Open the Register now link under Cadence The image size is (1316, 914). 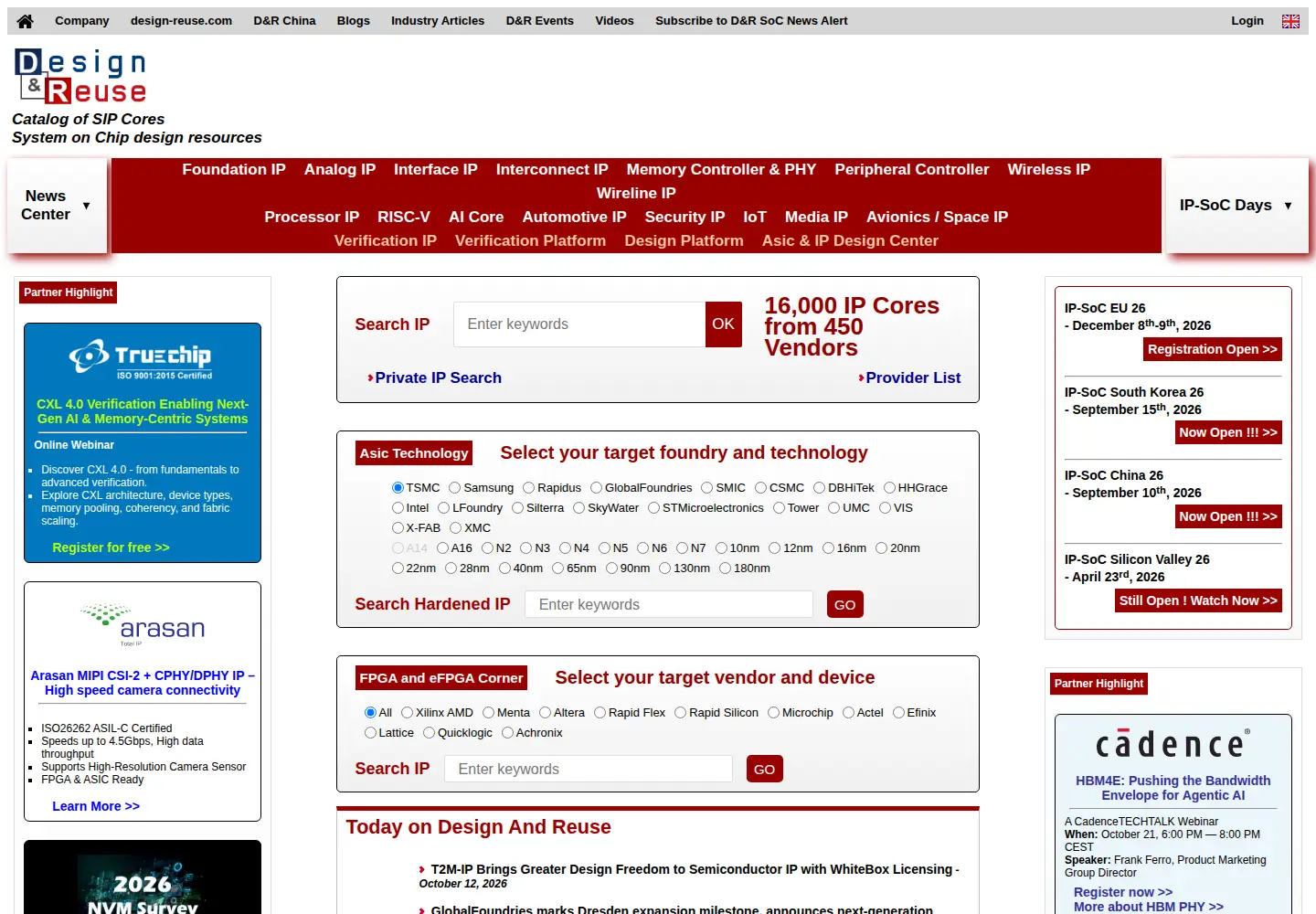click(x=1123, y=892)
